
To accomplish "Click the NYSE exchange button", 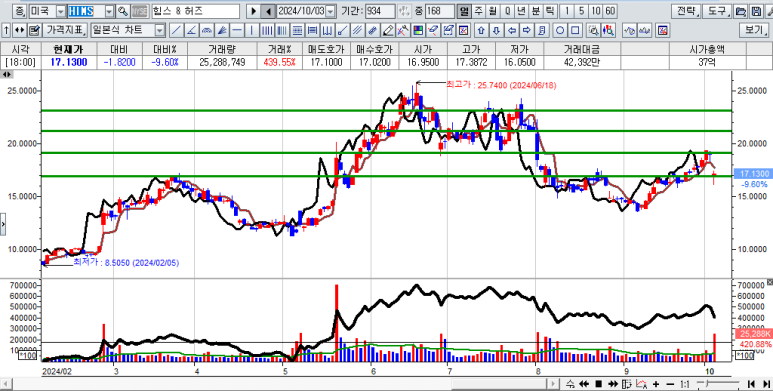I will tap(140, 11).
